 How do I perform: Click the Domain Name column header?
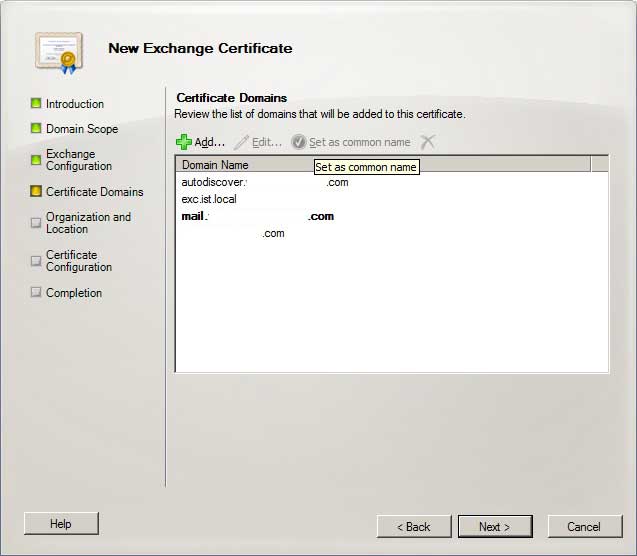215,165
